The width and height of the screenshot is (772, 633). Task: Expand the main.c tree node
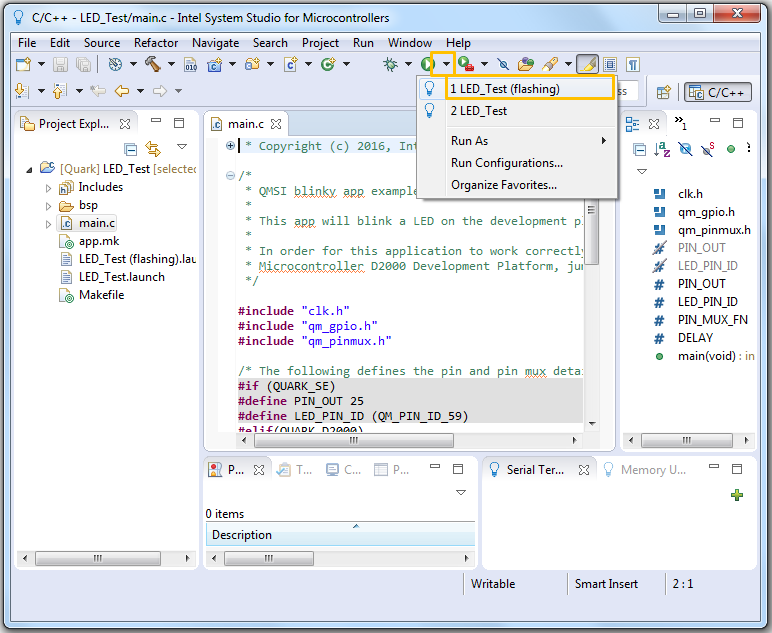coord(48,224)
